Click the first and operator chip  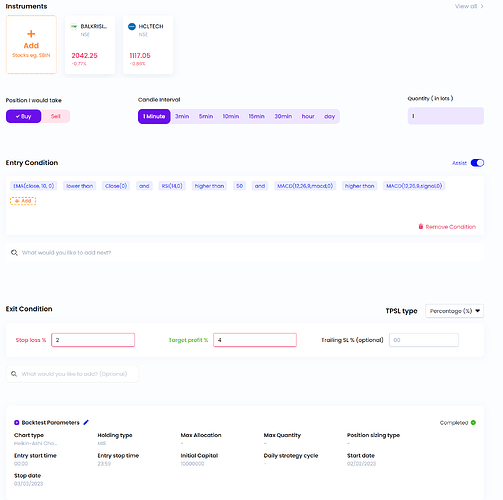tap(144, 186)
